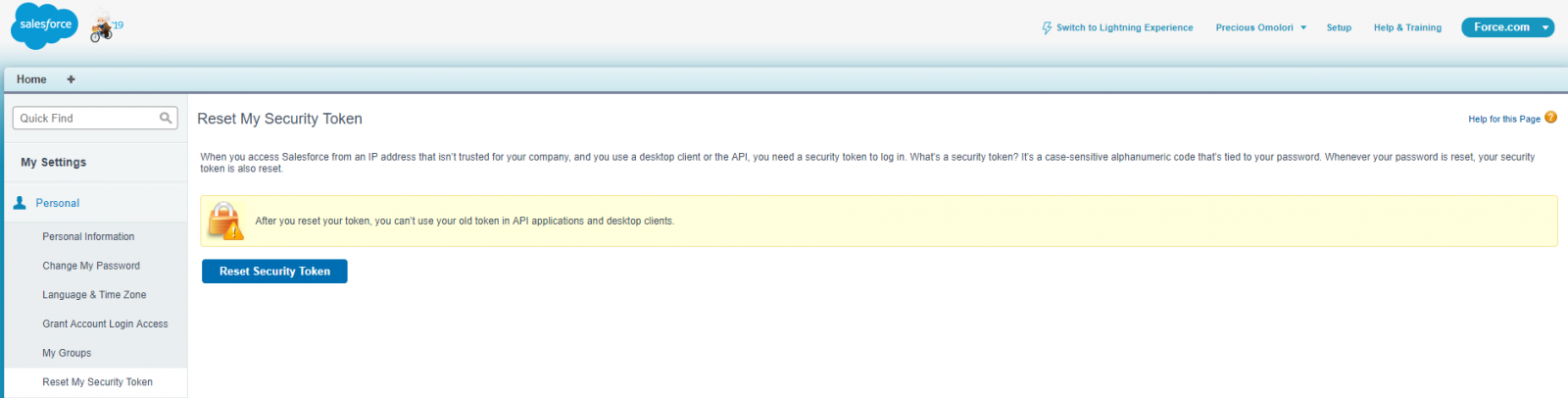Image resolution: width=1568 pixels, height=398 pixels.
Task: Click the orange help question mark icon
Action: [1550, 118]
